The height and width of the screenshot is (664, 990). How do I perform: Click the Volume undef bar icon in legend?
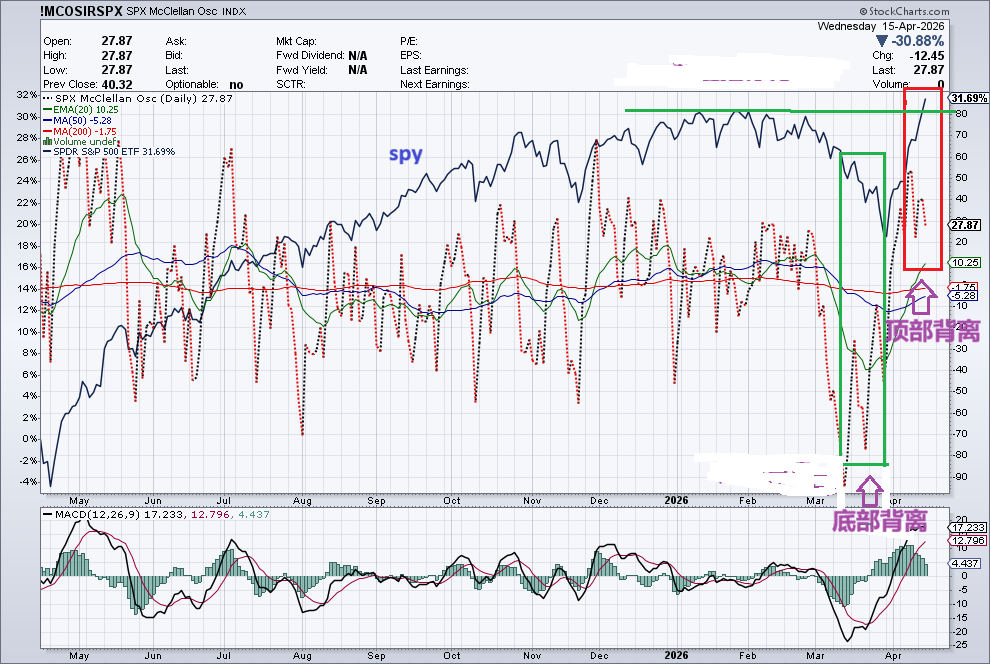tap(47, 141)
